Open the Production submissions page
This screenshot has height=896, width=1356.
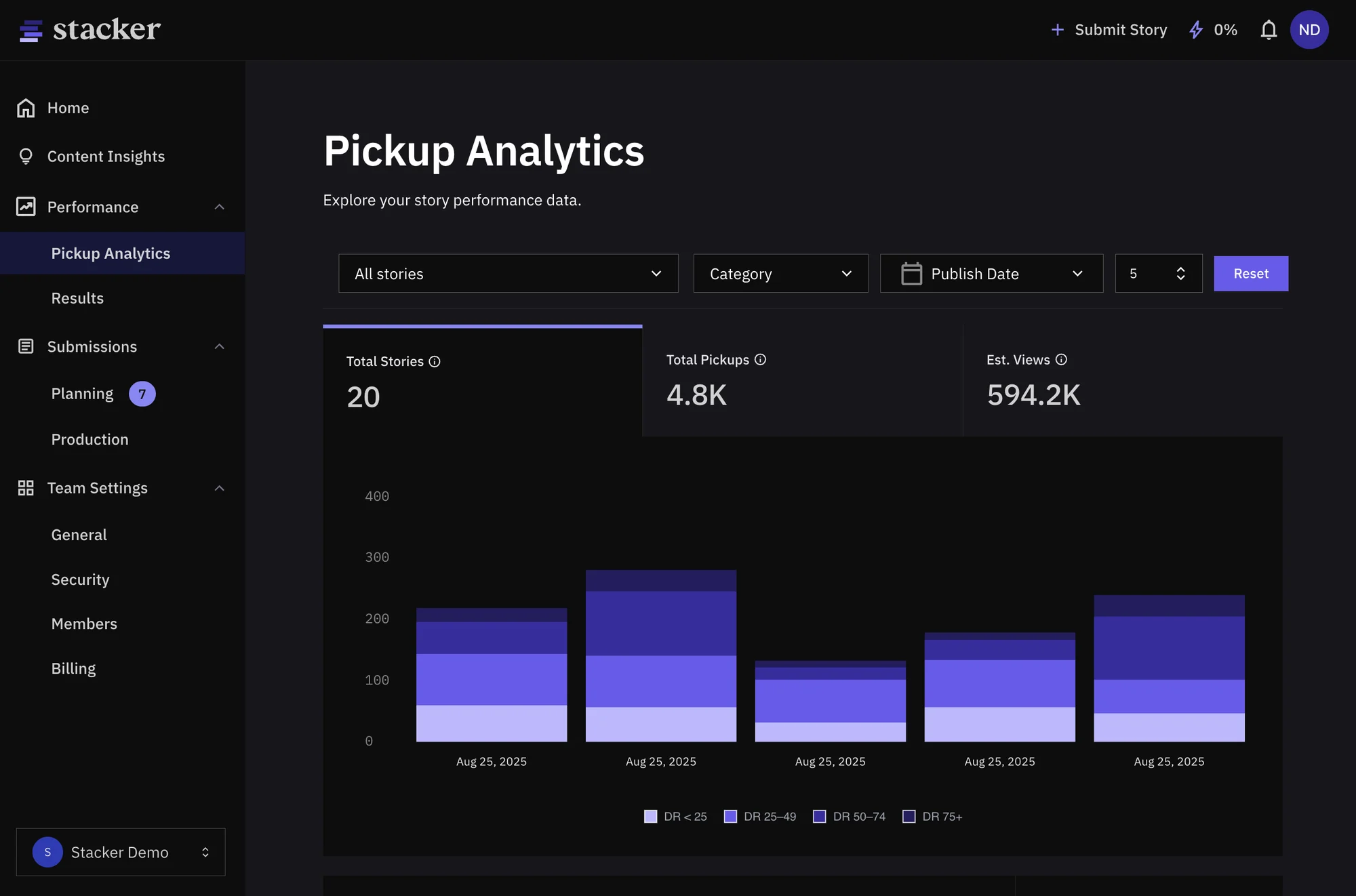point(89,439)
